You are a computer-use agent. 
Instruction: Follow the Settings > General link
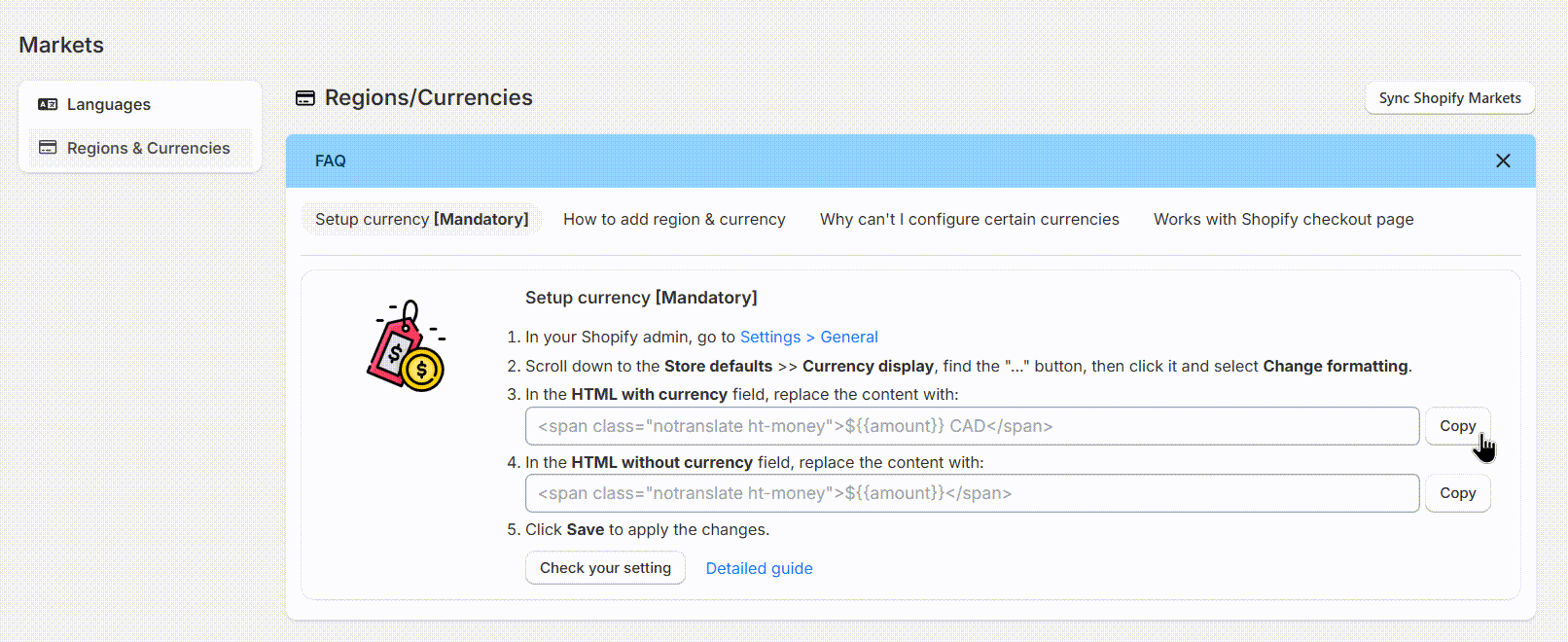click(x=808, y=337)
